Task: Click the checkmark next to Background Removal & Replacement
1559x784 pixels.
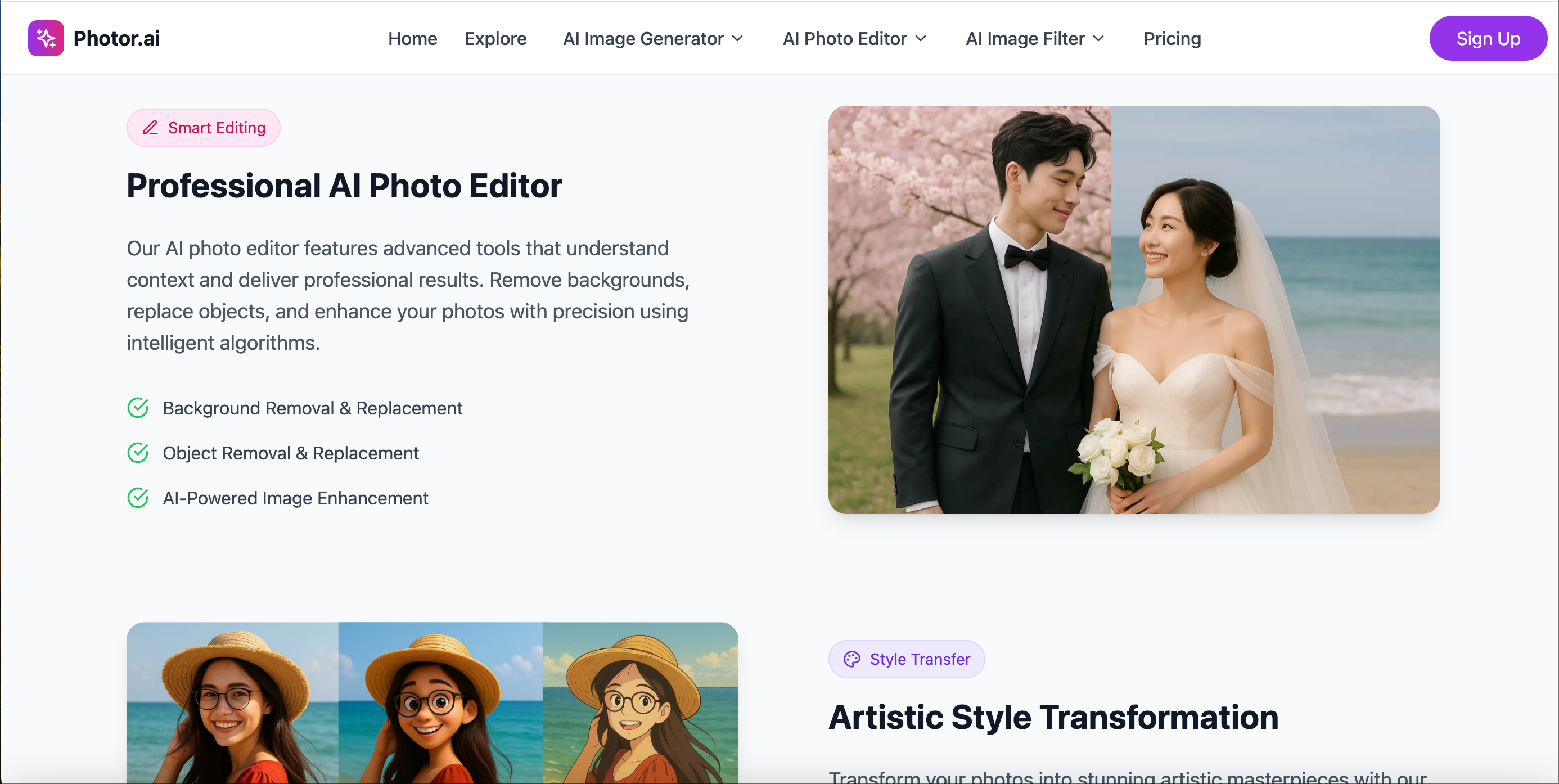Action: tap(138, 407)
